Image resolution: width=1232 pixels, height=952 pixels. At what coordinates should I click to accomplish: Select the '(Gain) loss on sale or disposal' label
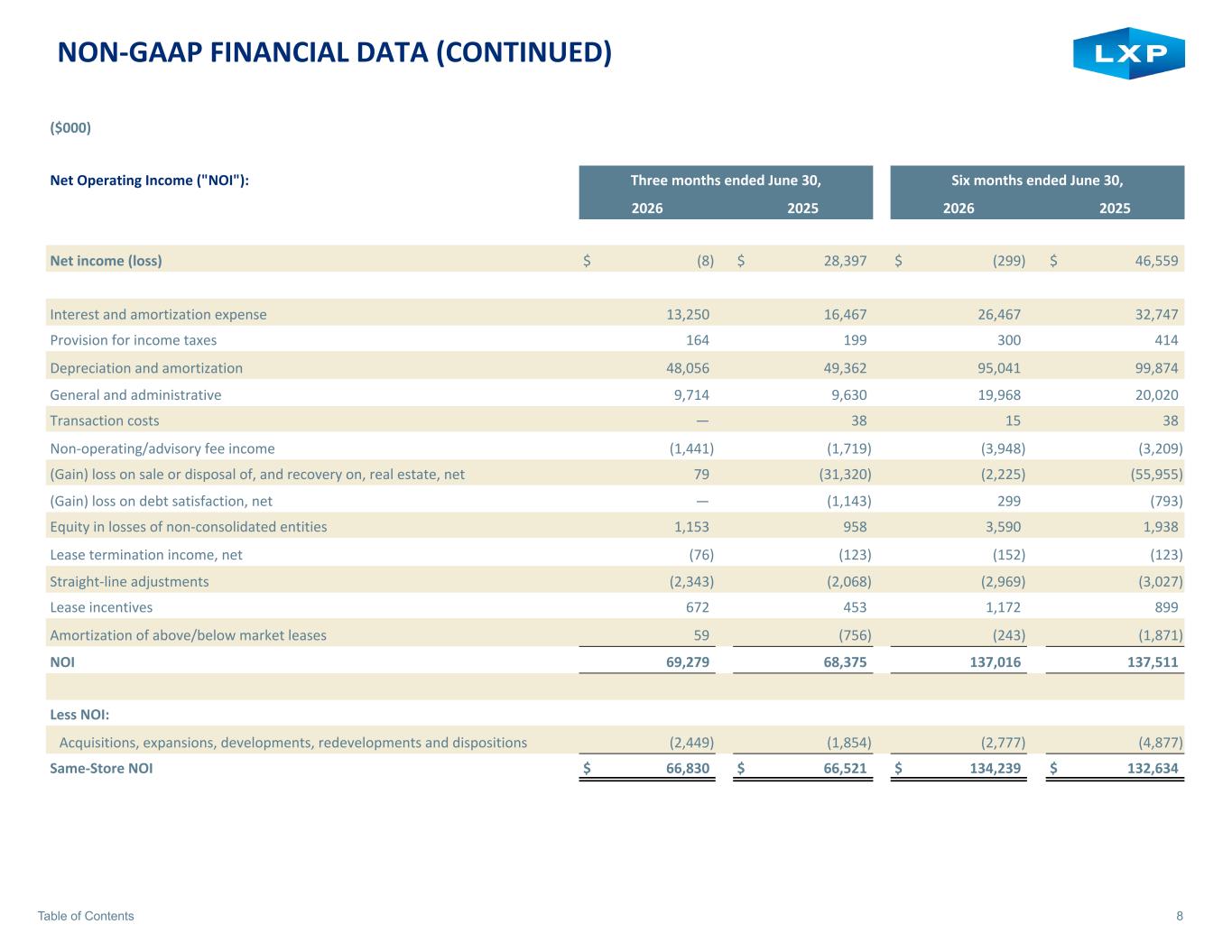pyautogui.click(x=257, y=474)
